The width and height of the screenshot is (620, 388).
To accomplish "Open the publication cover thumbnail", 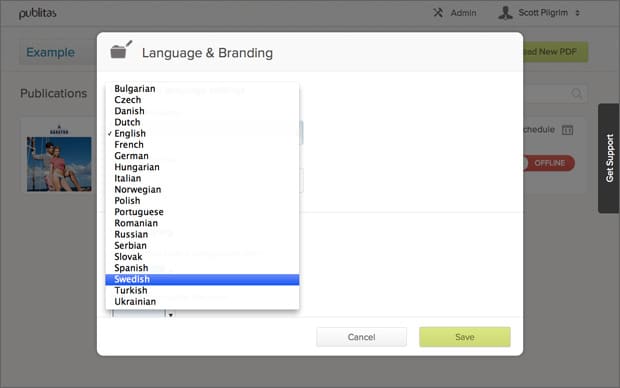I will [59, 164].
